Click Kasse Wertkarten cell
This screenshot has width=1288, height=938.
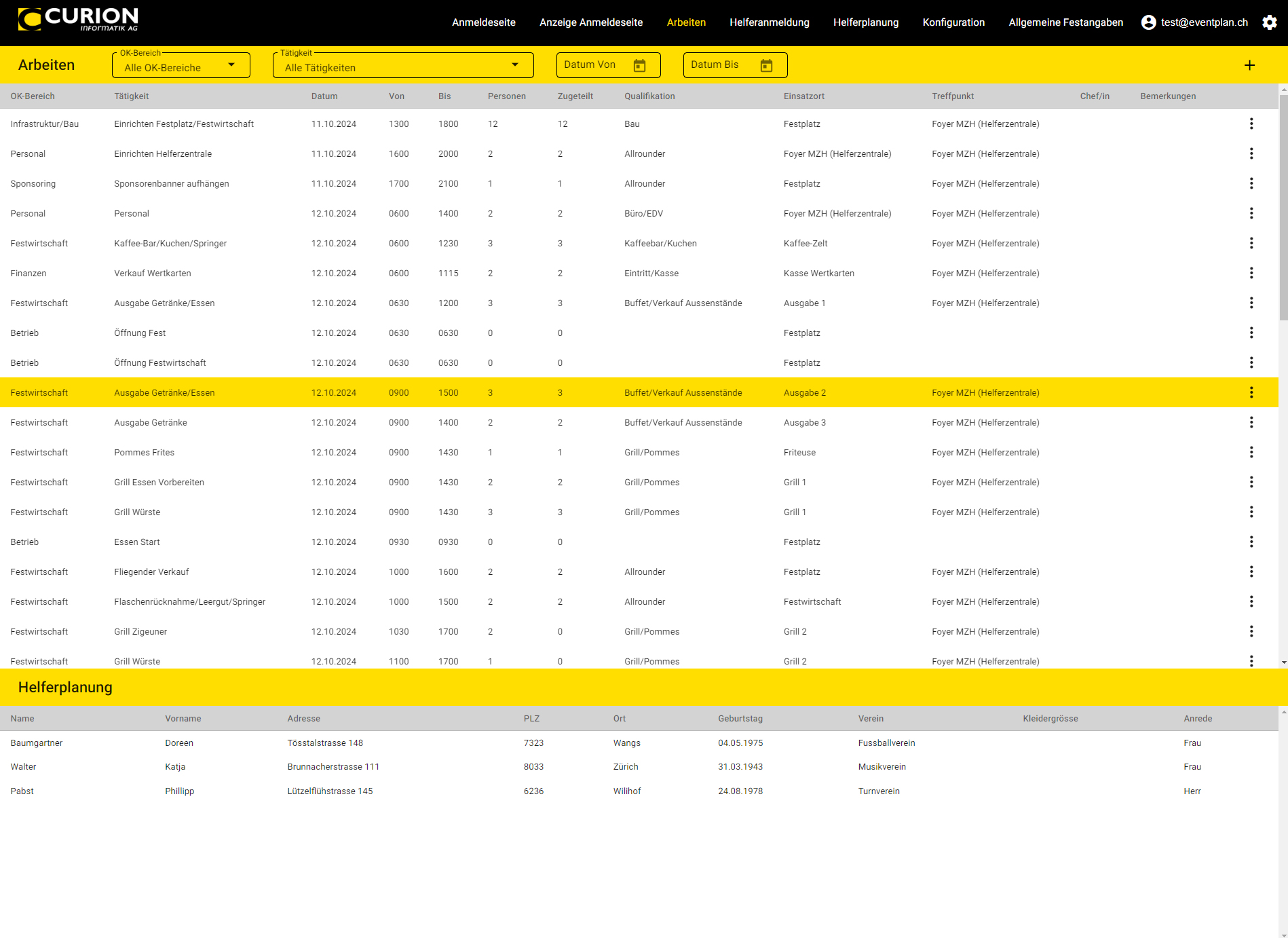click(x=819, y=274)
